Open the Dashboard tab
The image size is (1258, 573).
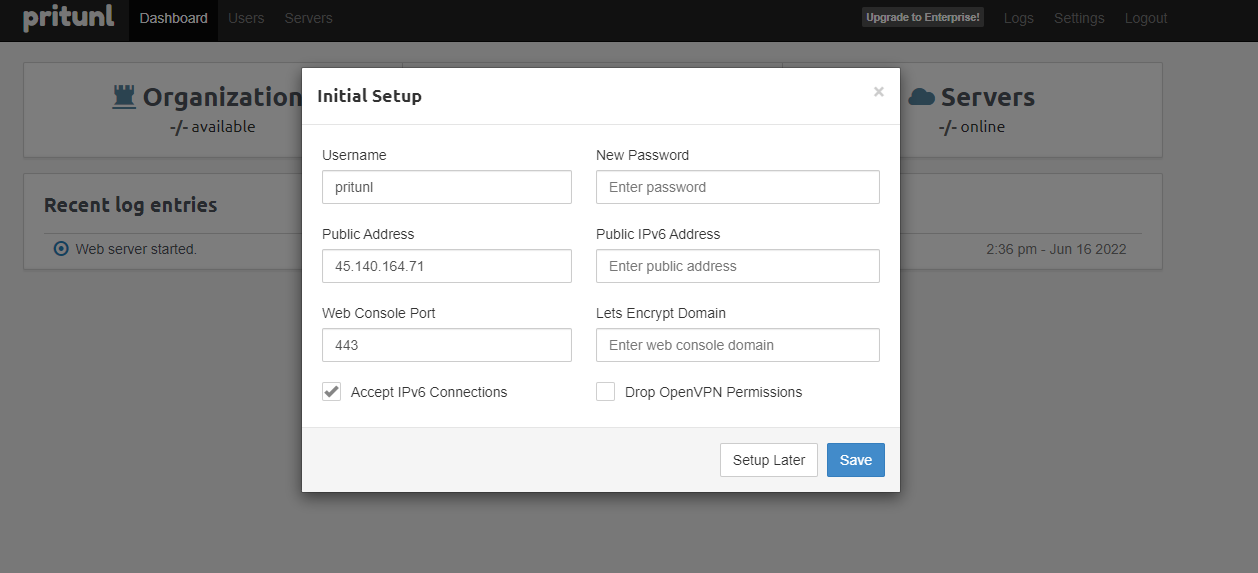(x=174, y=18)
